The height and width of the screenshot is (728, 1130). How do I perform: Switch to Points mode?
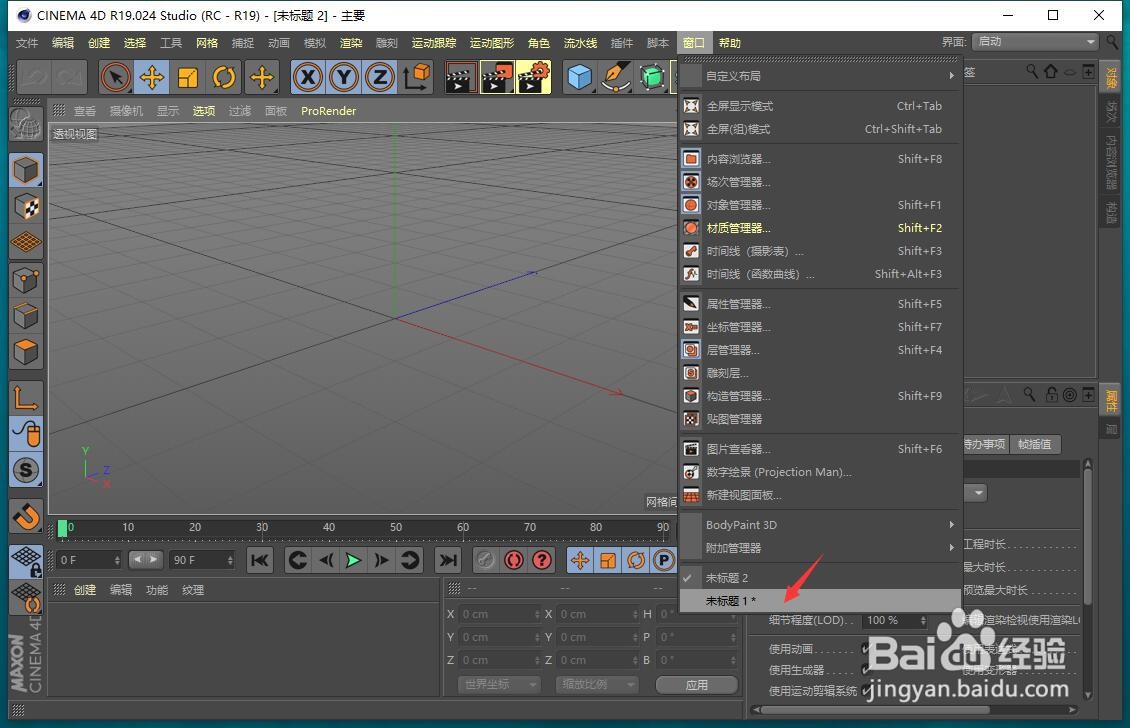26,280
